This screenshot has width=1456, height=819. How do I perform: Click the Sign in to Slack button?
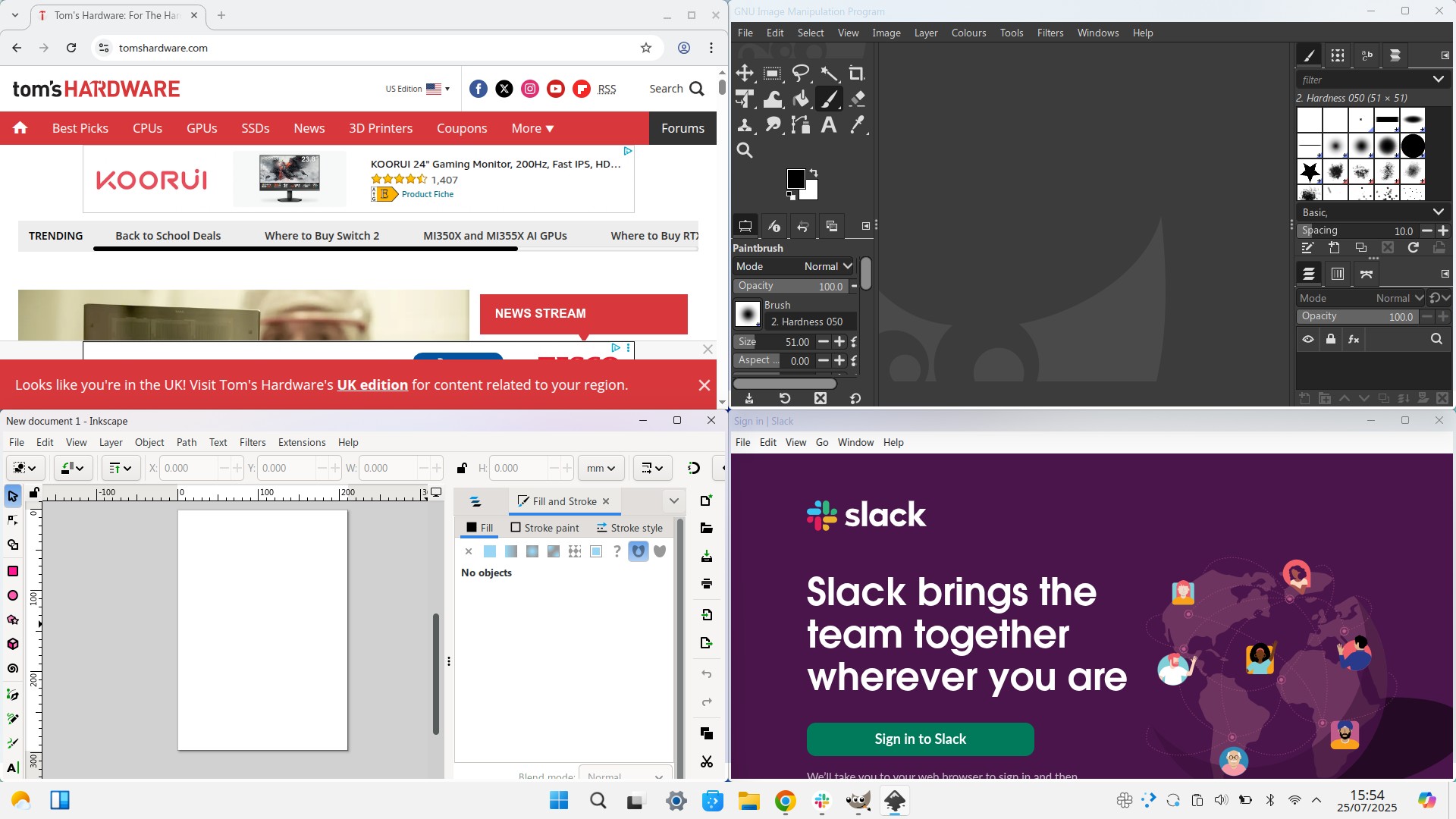coord(920,739)
